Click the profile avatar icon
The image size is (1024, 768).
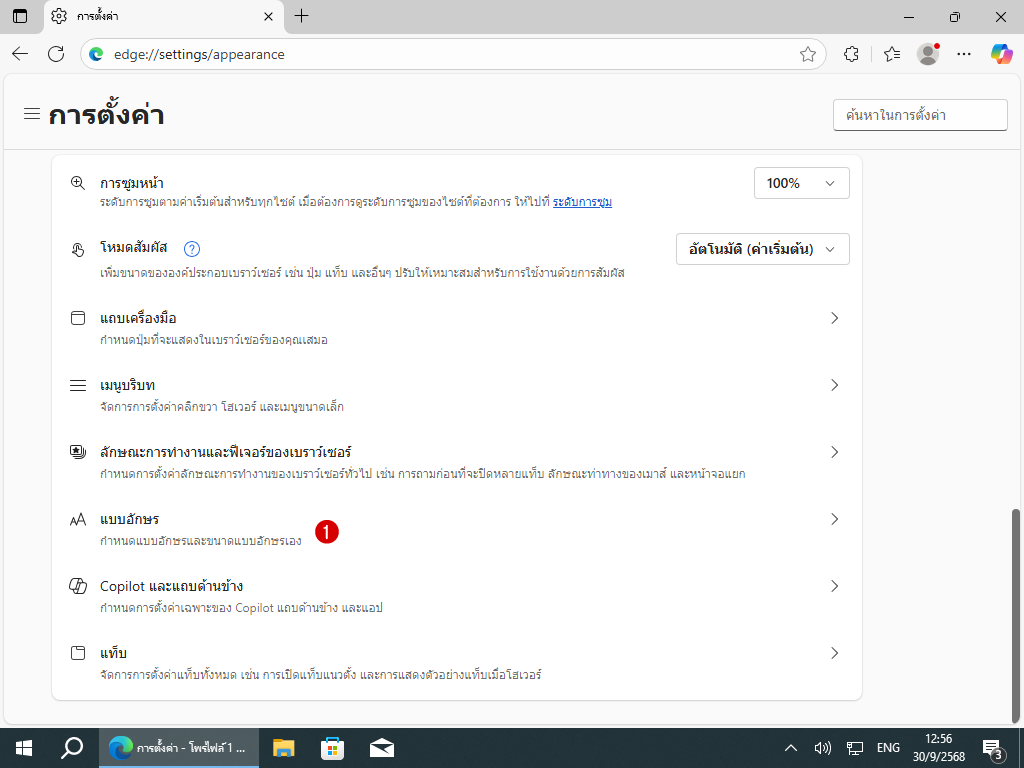(928, 54)
